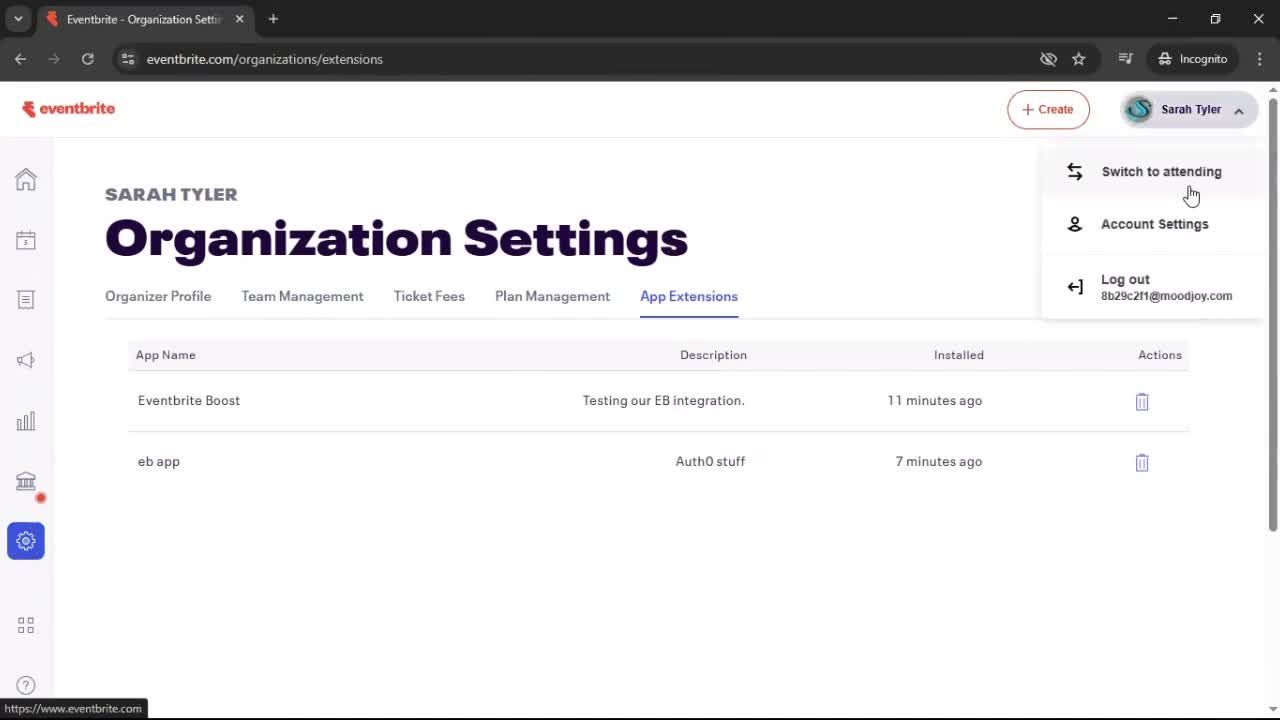Open the Finance bank icon in sidebar

26,481
